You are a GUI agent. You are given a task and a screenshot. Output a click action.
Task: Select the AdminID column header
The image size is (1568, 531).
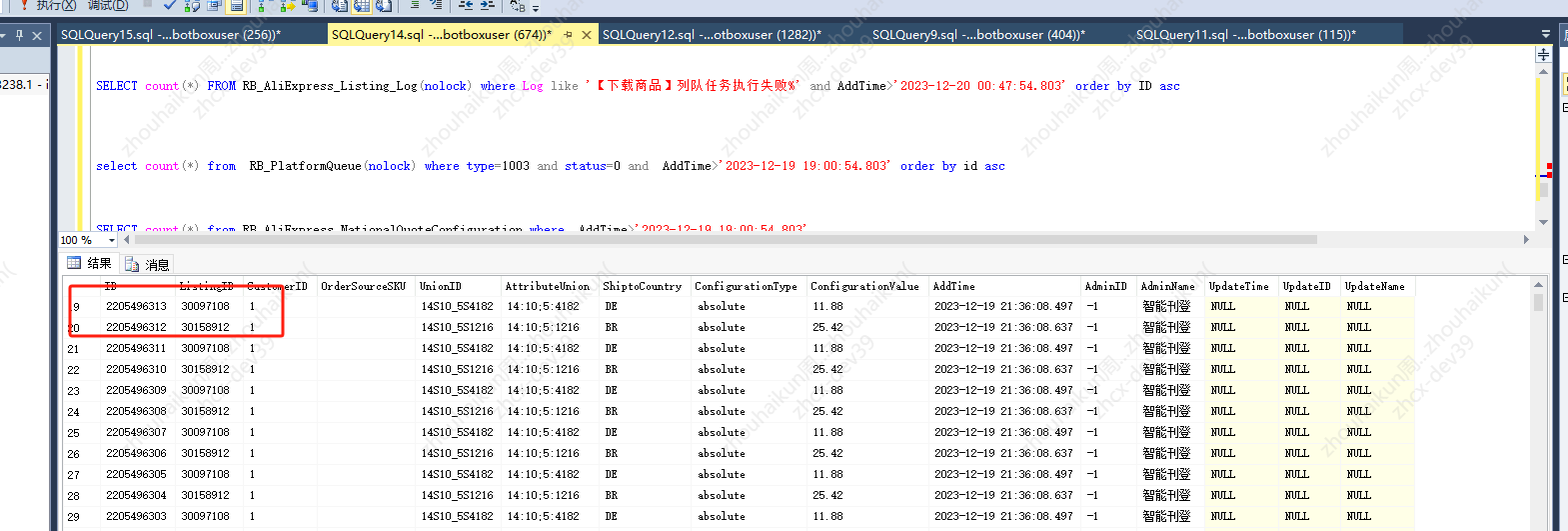(x=1106, y=286)
